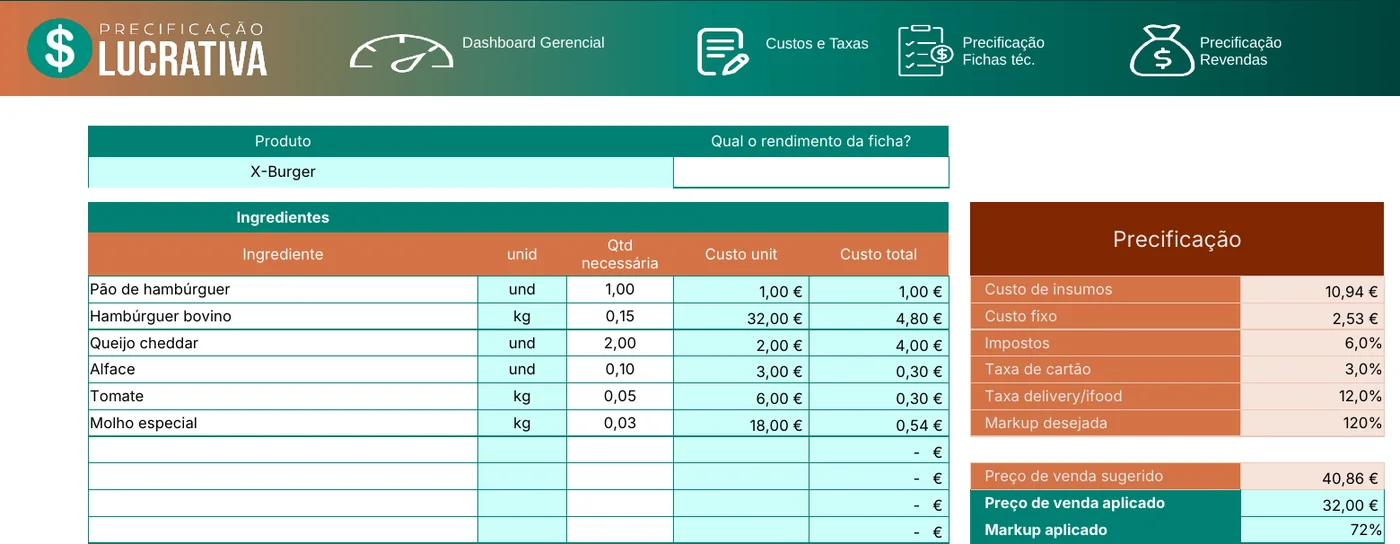Select Alface ingredient cell
The width and height of the screenshot is (1400, 544).
click(283, 370)
